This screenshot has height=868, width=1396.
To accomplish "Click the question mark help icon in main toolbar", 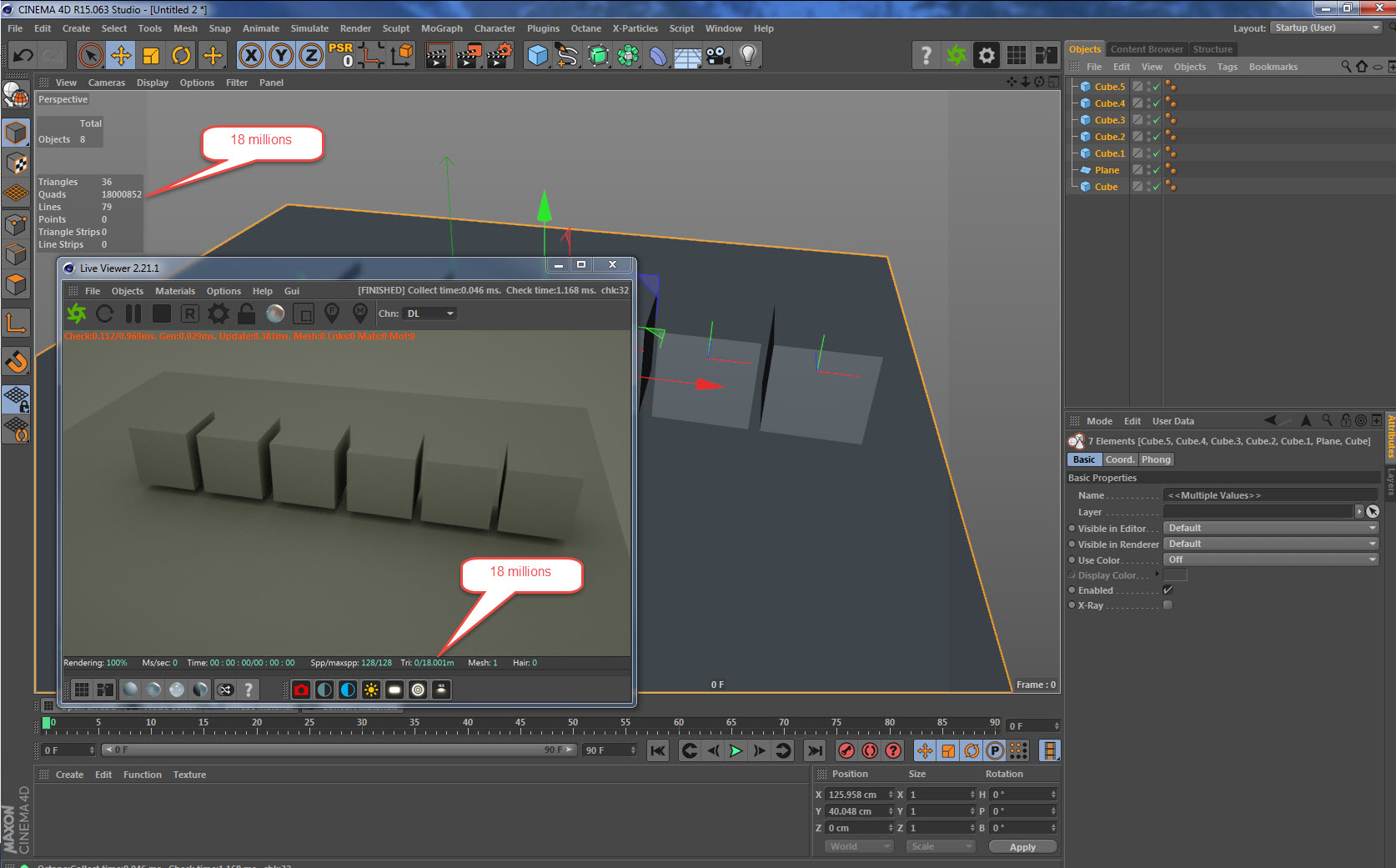I will [926, 56].
